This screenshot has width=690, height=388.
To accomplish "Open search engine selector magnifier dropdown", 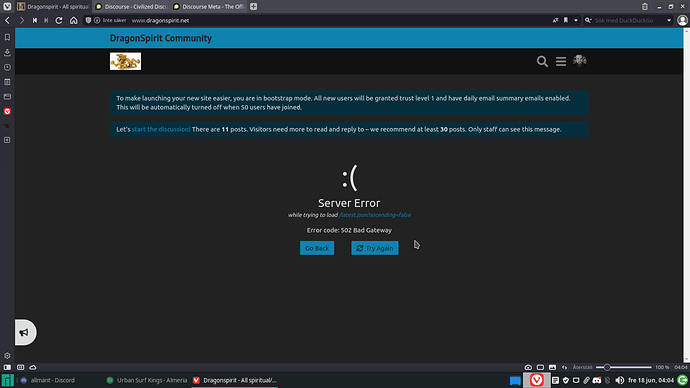I will [588, 20].
